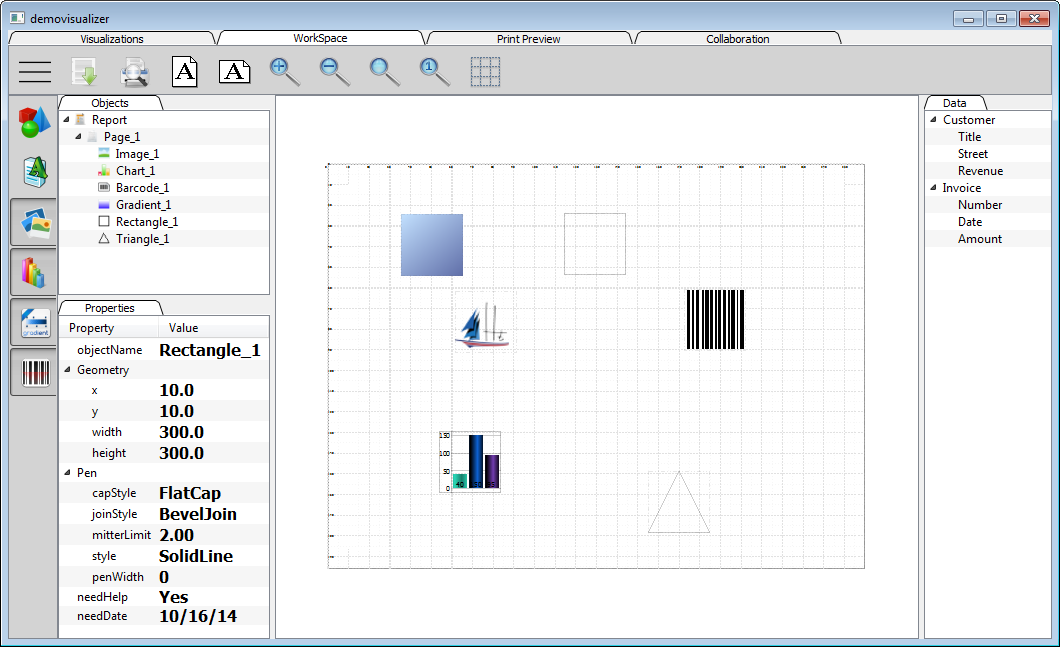The height and width of the screenshot is (647, 1060).
Task: Reset zoom to 1:1 magnifier
Action: click(434, 71)
